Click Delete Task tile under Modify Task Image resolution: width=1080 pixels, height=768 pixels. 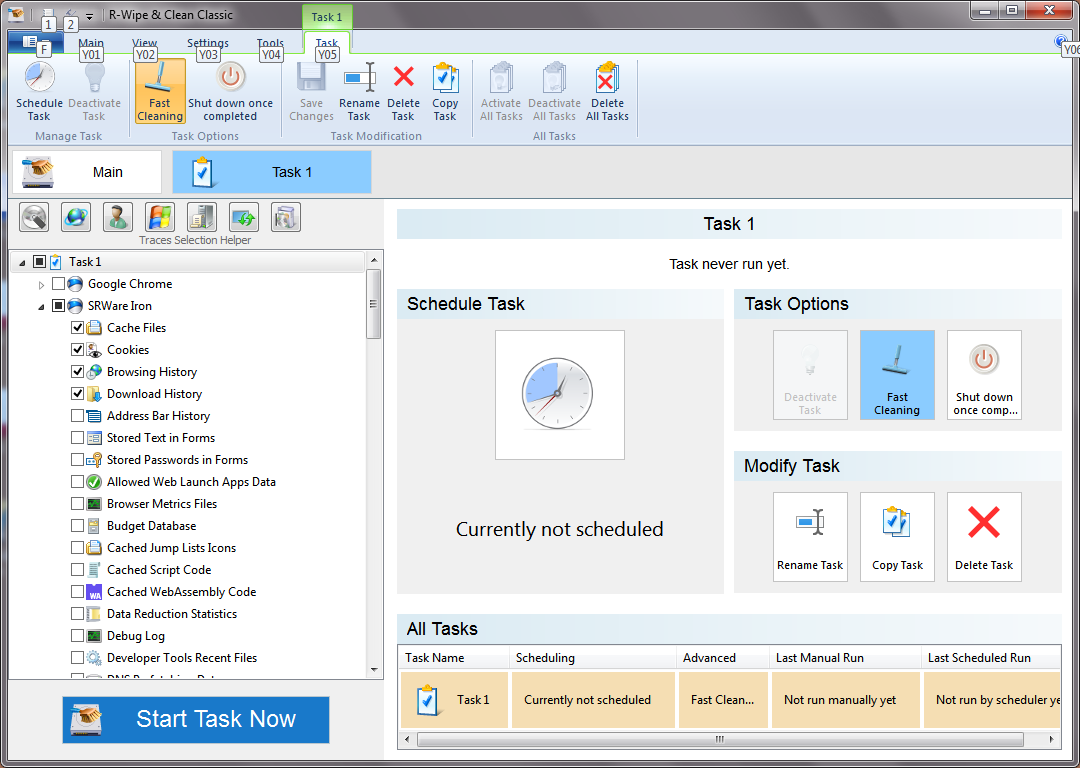[984, 537]
